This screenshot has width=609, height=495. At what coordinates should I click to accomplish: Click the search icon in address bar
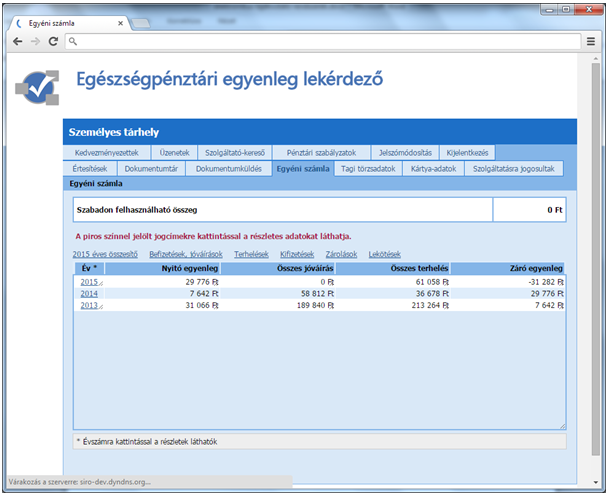(x=73, y=41)
